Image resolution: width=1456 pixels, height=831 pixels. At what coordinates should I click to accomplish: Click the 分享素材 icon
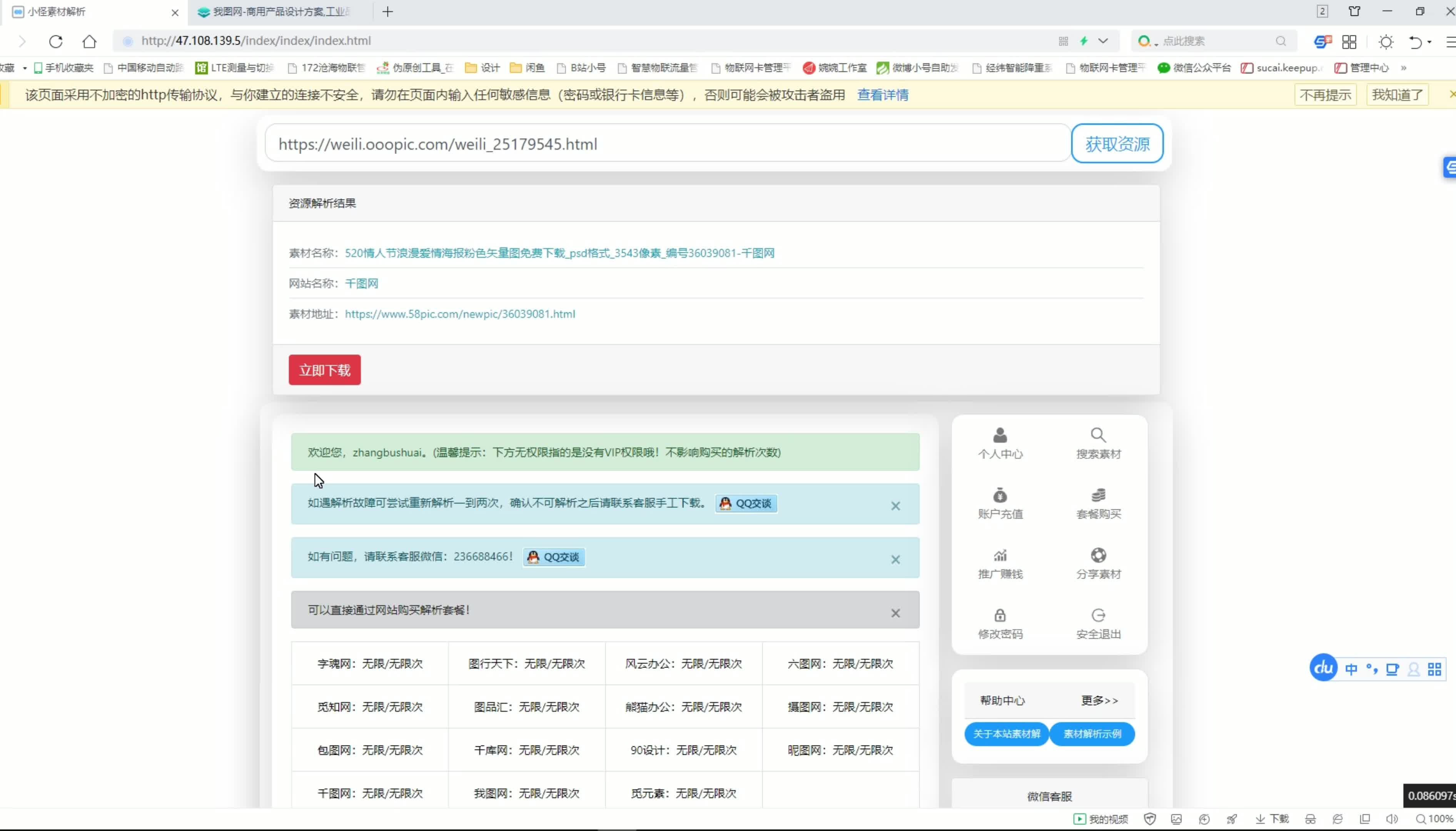[x=1097, y=555]
